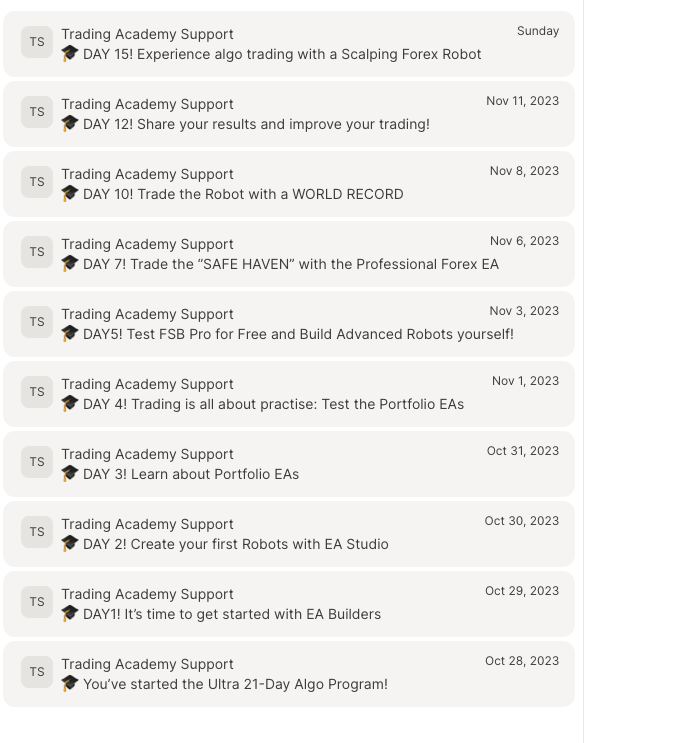The image size is (695, 743).
Task: Open DAY 3 Learn about Portfolio EAs email
Action: 289,464
